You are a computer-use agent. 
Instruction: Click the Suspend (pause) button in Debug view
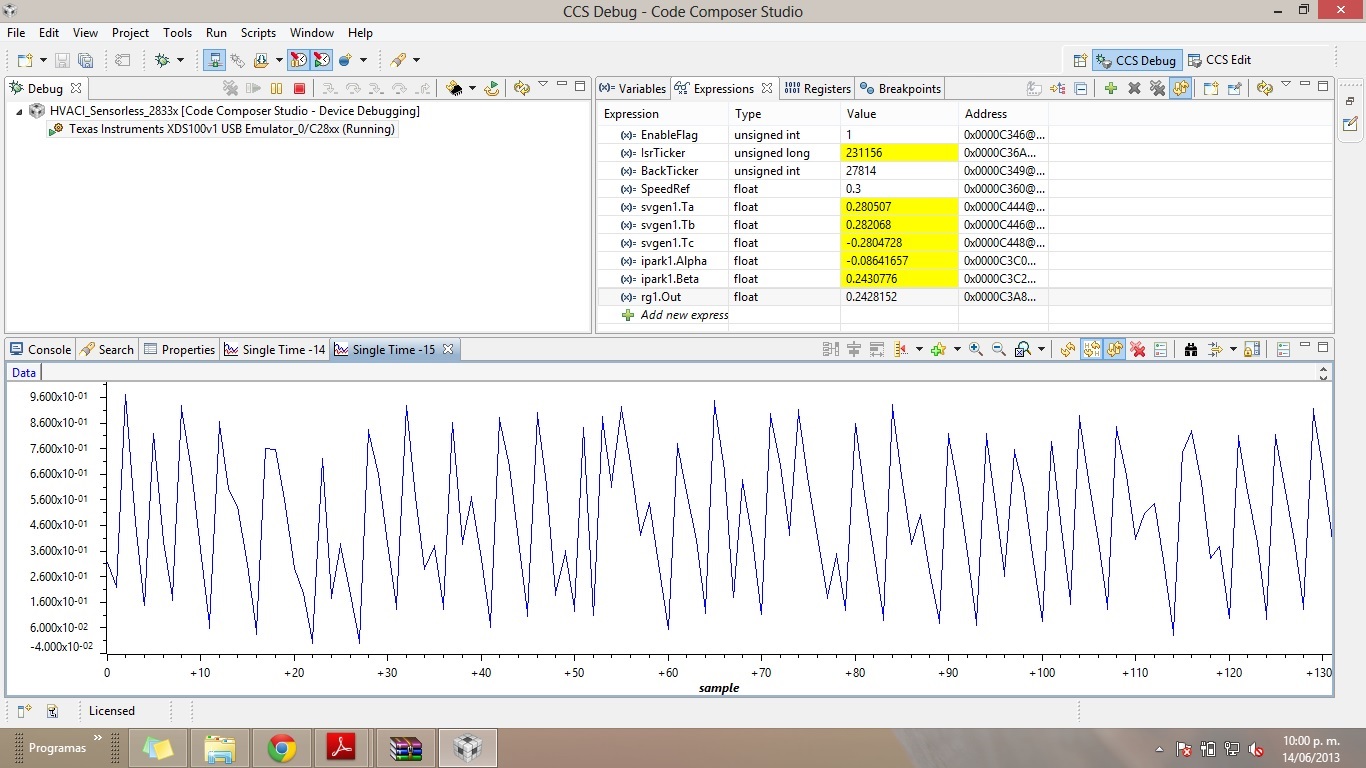(277, 89)
